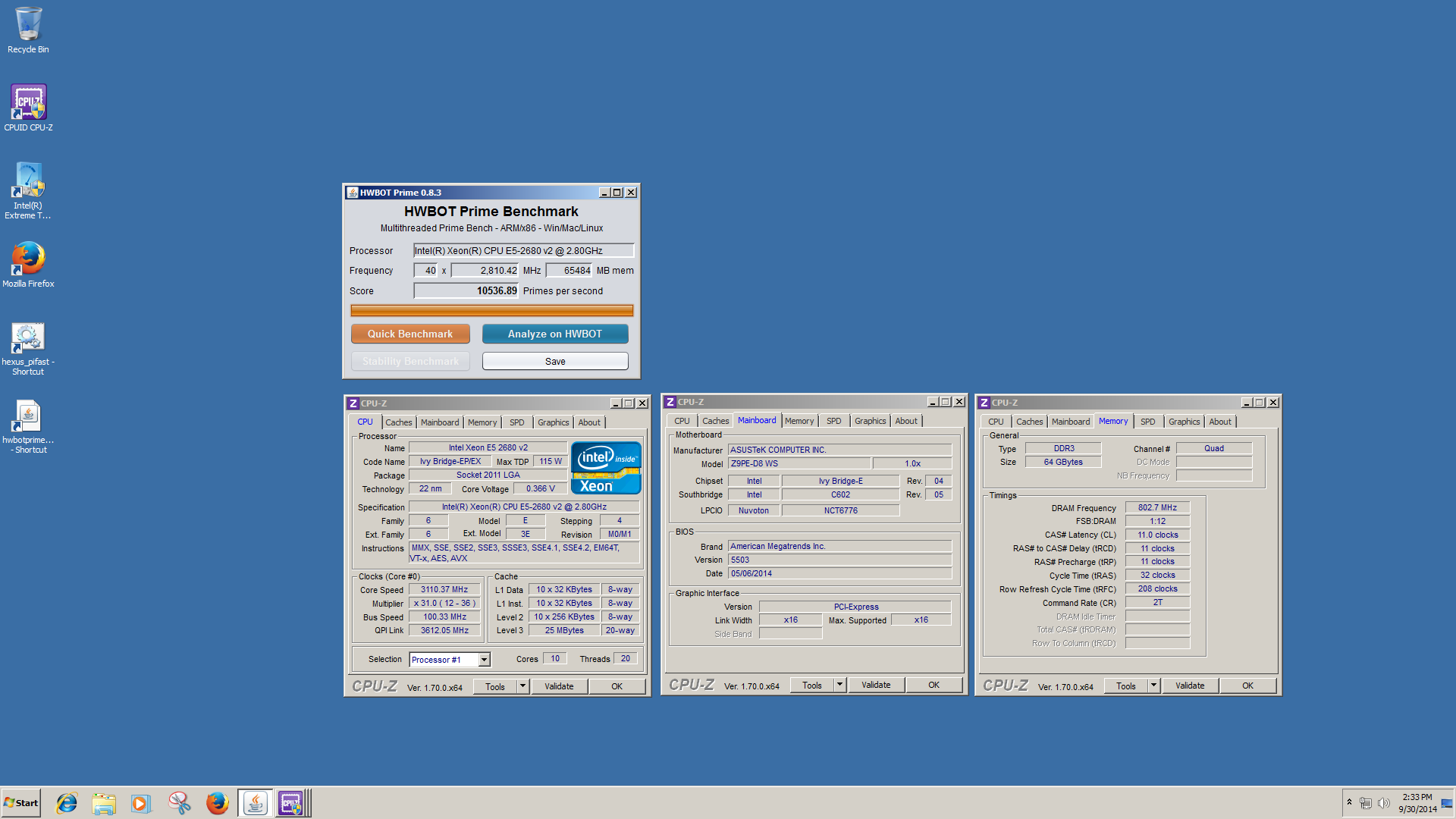
Task: Expand Tools dropdown arrow in Memory CPU-Z
Action: tap(1153, 686)
